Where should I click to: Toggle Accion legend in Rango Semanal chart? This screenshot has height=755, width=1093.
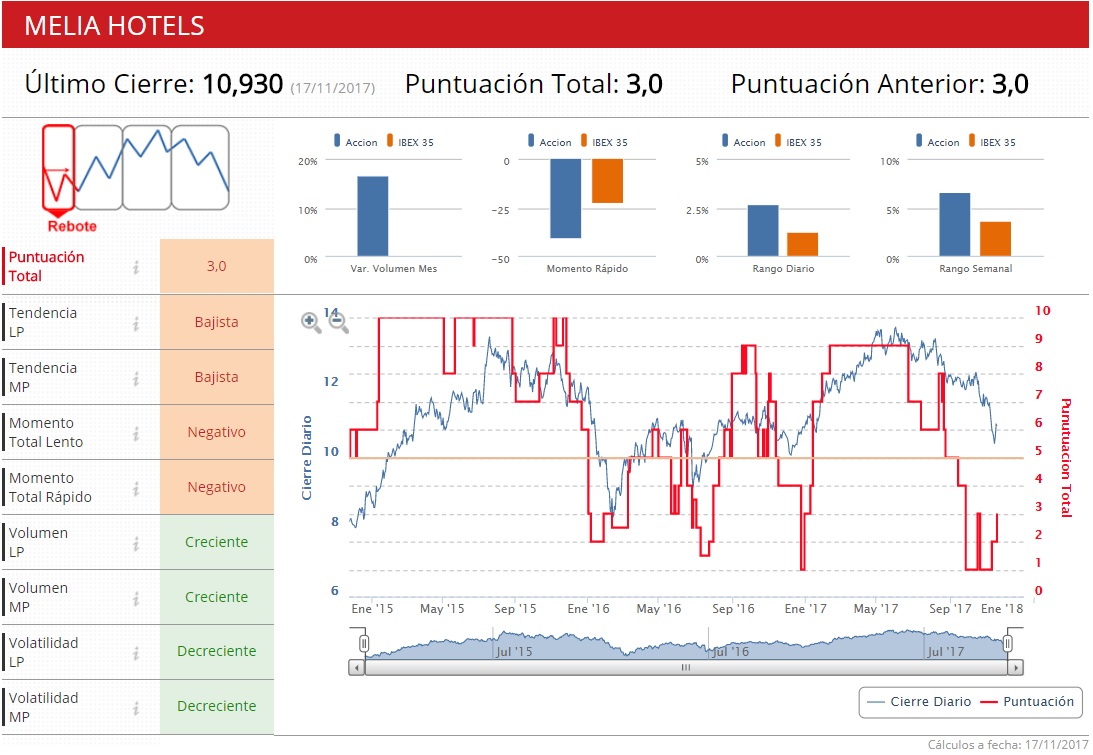point(938,142)
